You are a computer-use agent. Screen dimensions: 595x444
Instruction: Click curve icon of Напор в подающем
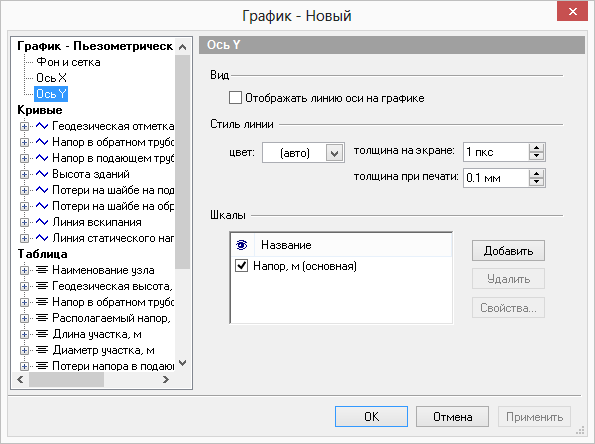(42, 157)
